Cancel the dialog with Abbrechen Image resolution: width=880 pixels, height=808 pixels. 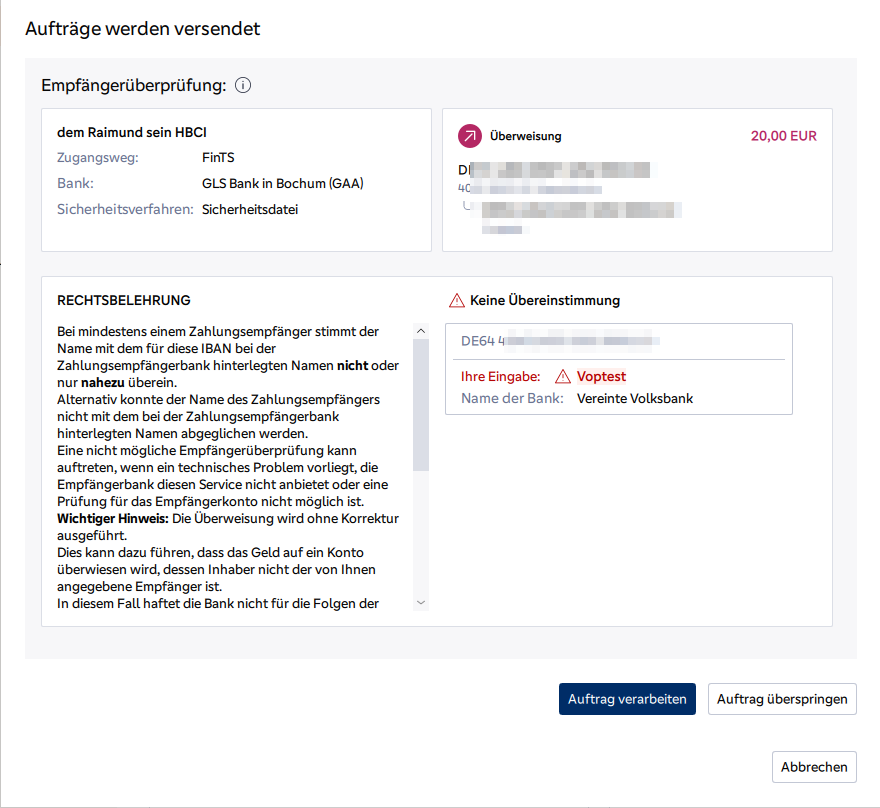pos(814,767)
